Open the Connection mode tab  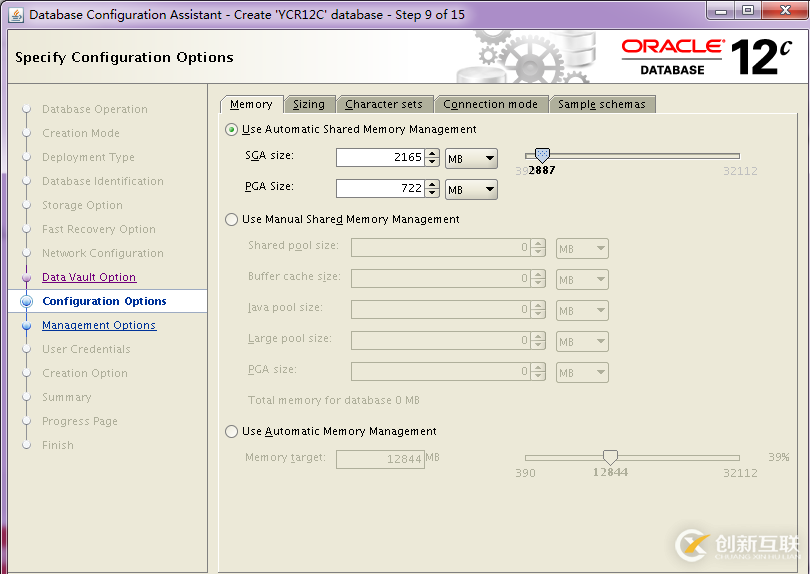(491, 104)
